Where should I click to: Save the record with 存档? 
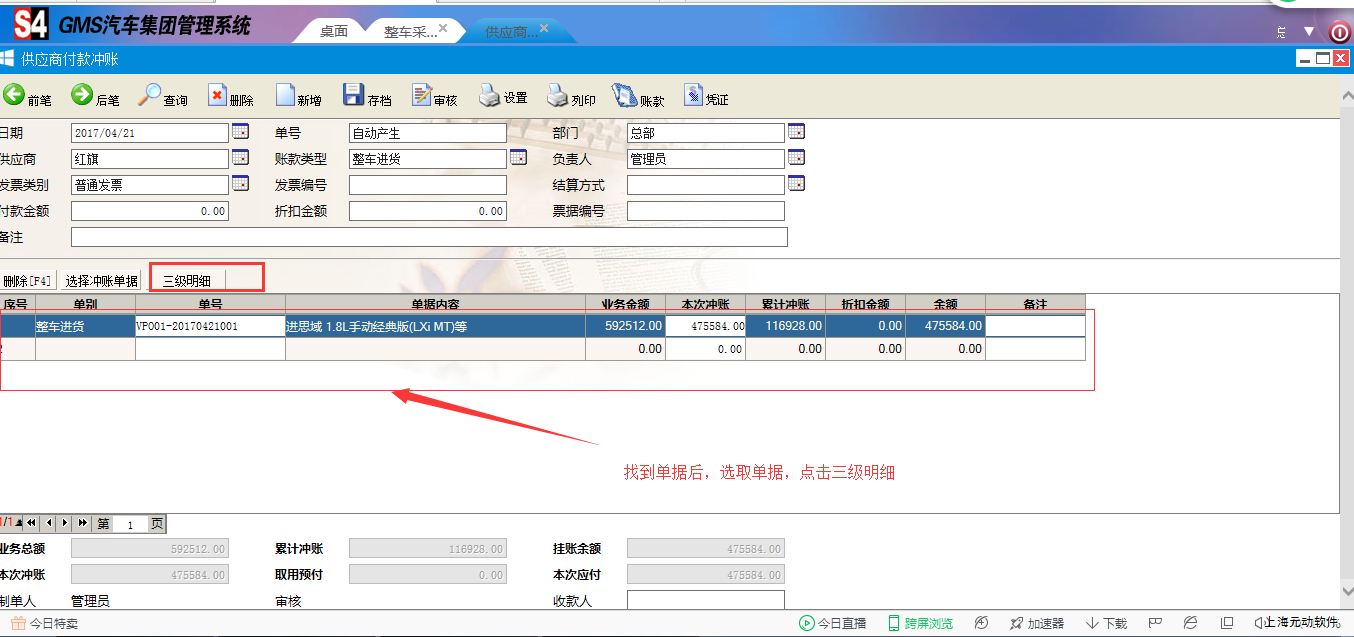click(x=353, y=96)
